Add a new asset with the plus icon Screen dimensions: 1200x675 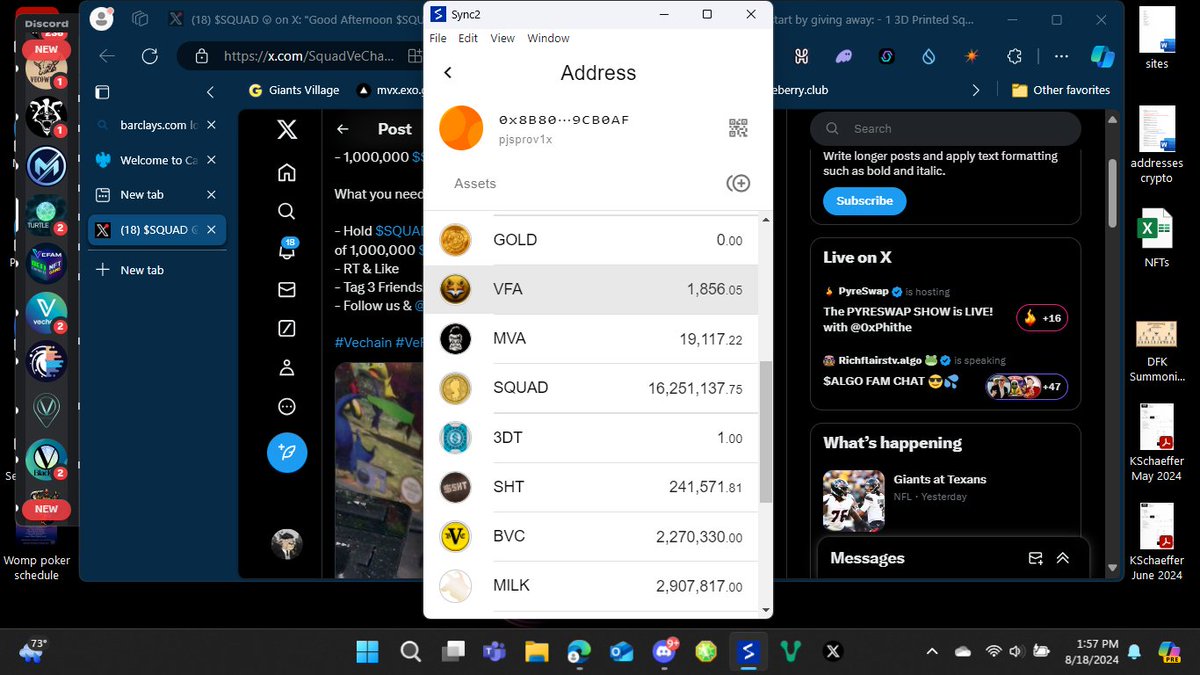[x=738, y=183]
